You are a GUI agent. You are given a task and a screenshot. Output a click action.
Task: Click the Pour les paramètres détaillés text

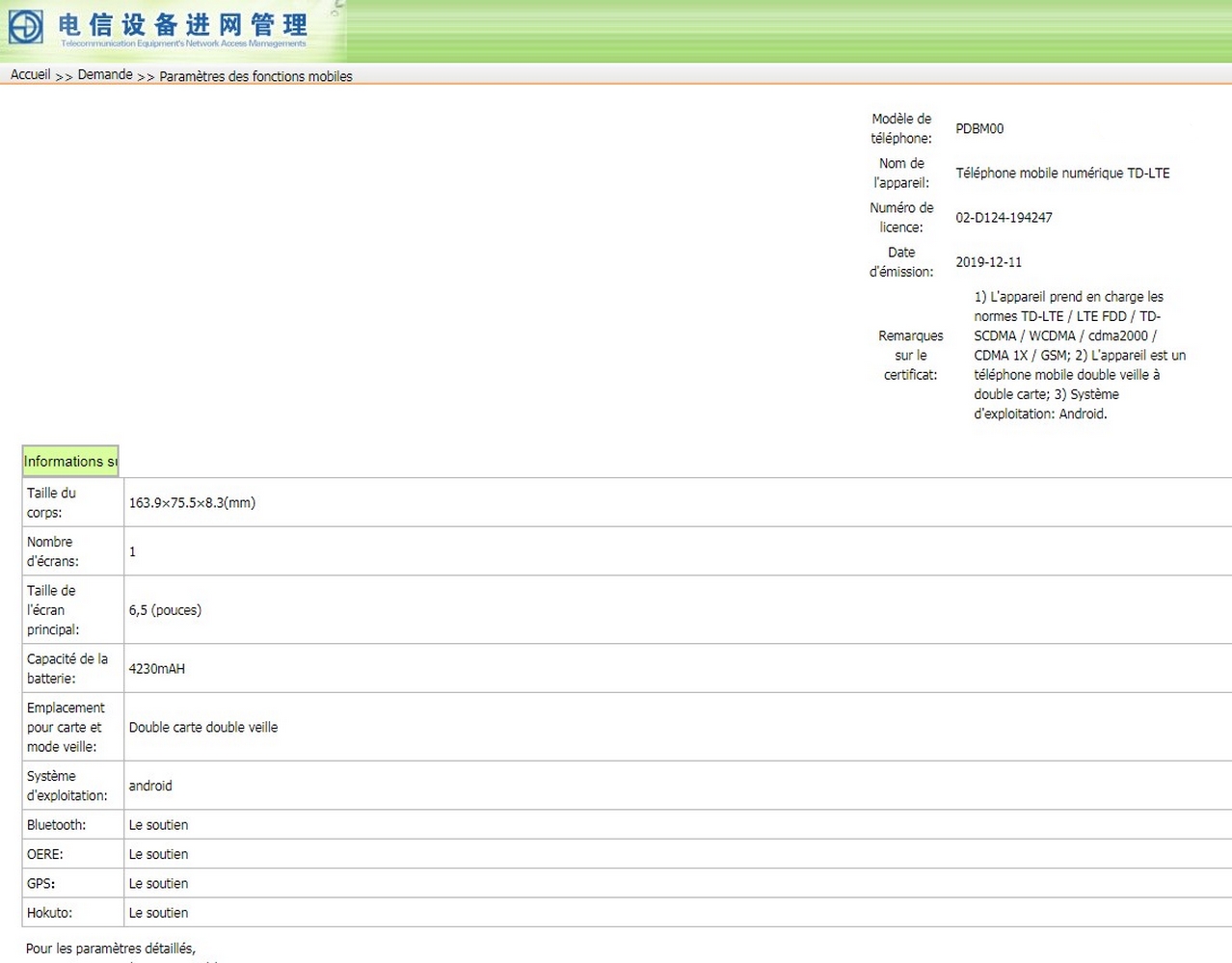[110, 949]
